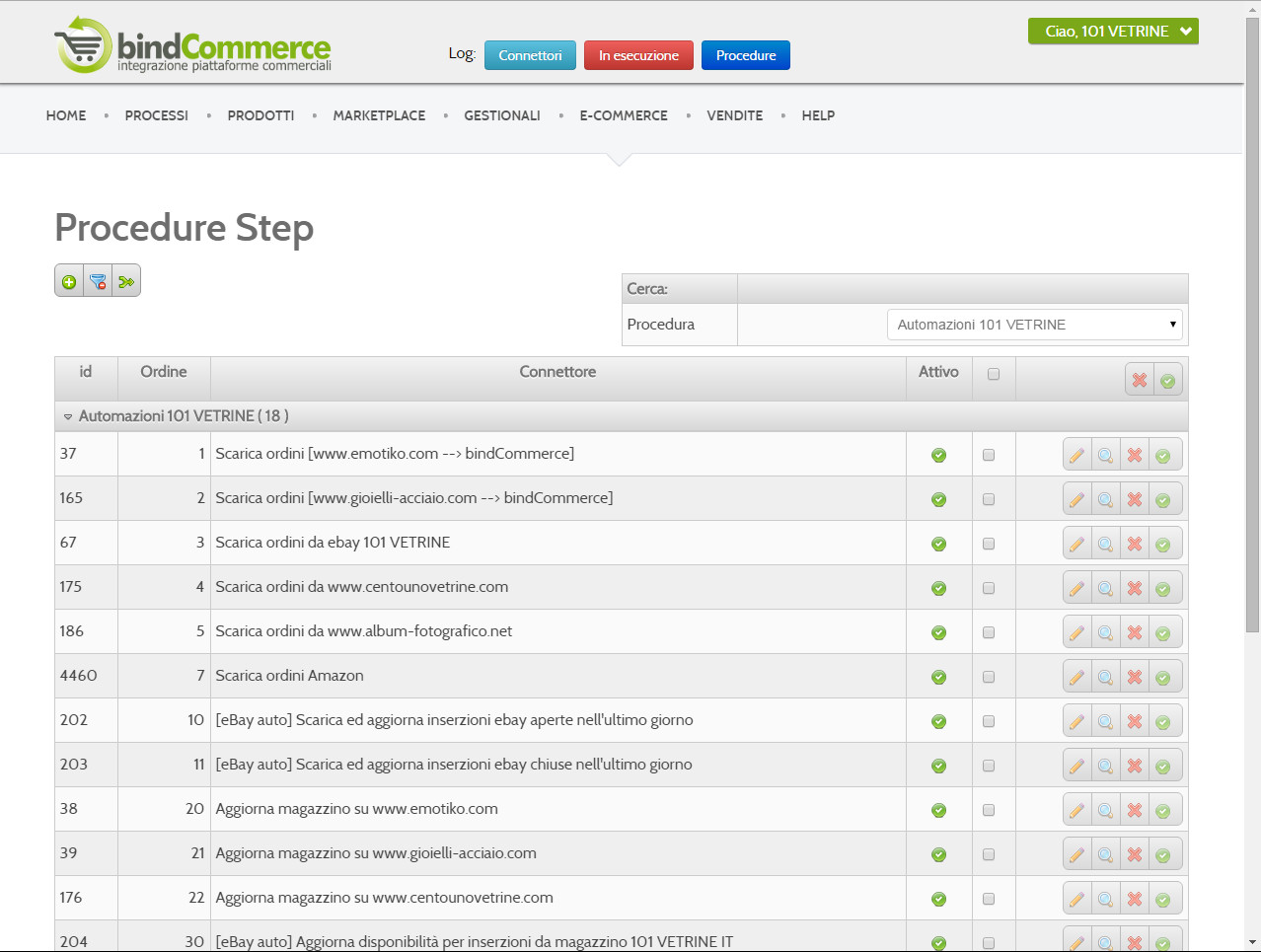Click the scrollbar down arrow at bottom right
The width and height of the screenshot is (1261, 952).
click(x=1252, y=942)
